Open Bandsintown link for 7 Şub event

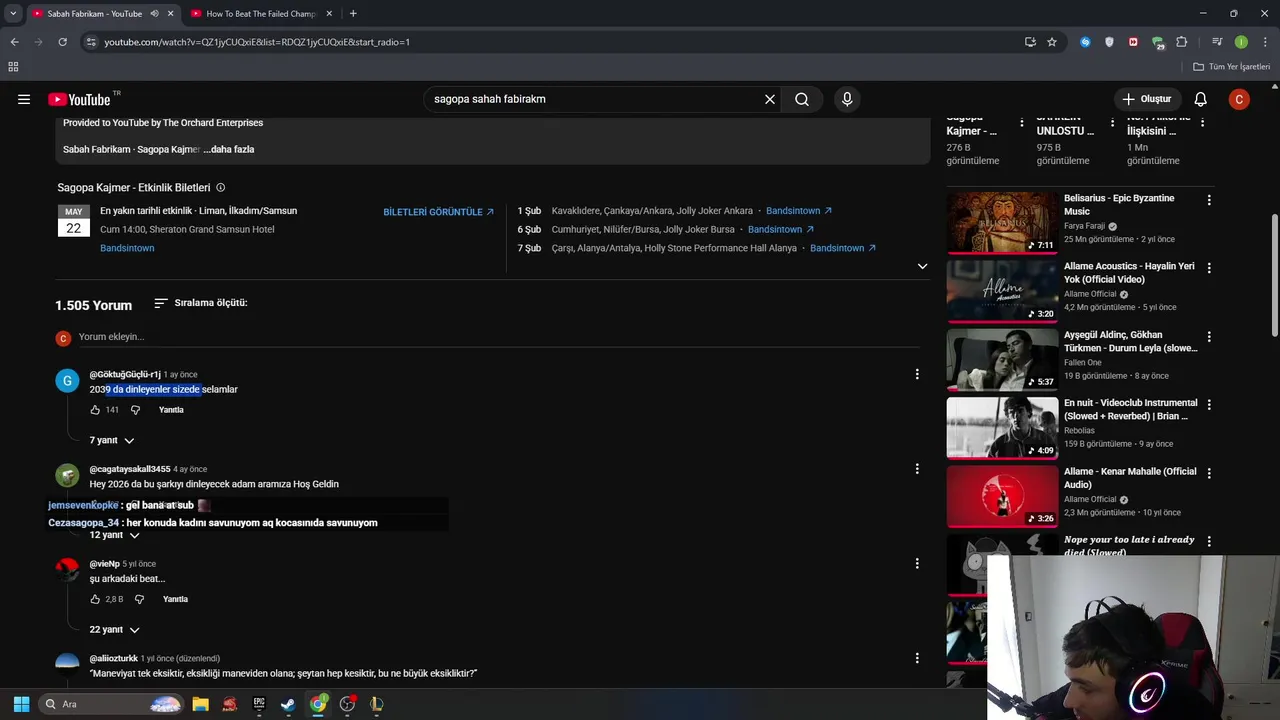pyautogui.click(x=843, y=248)
